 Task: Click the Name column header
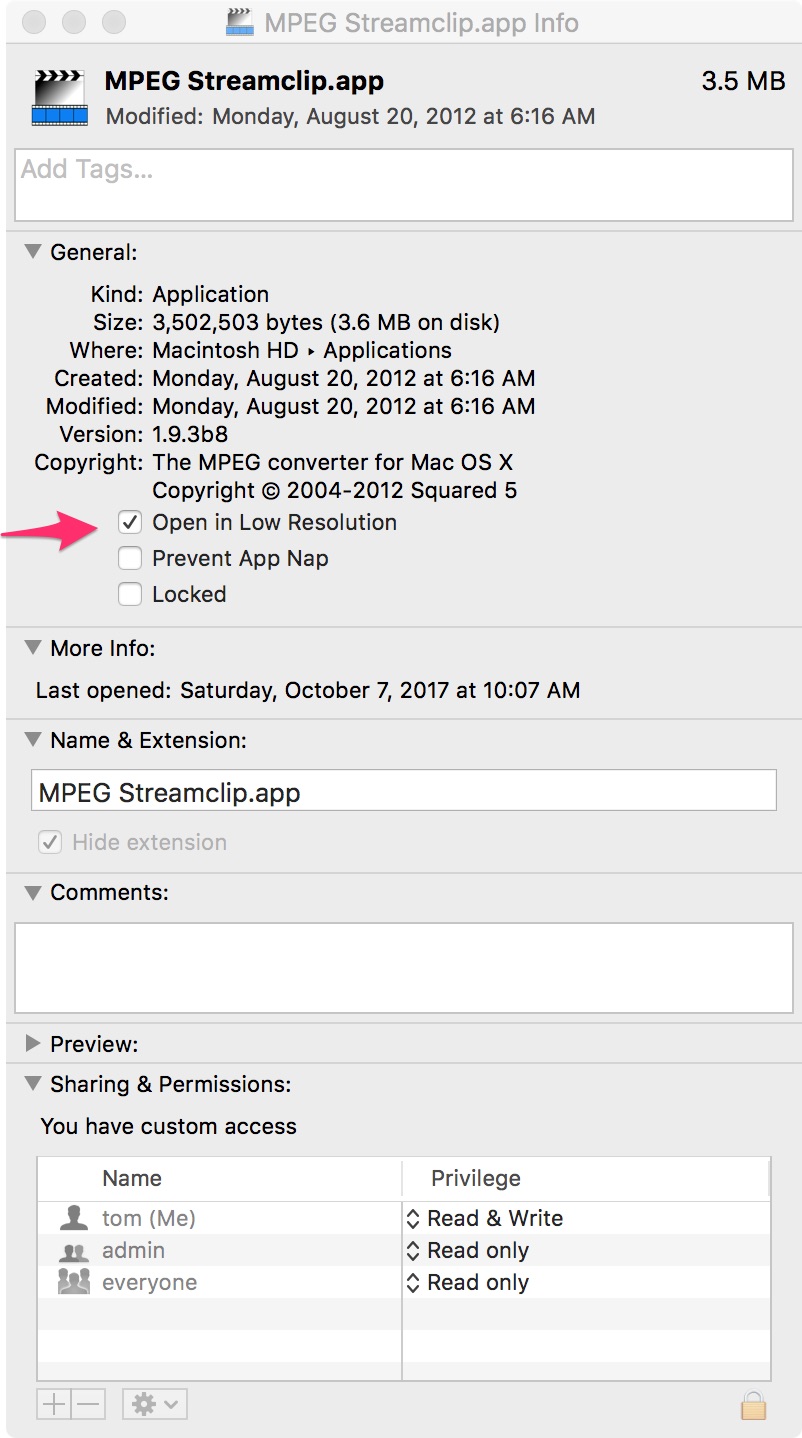[220, 1178]
